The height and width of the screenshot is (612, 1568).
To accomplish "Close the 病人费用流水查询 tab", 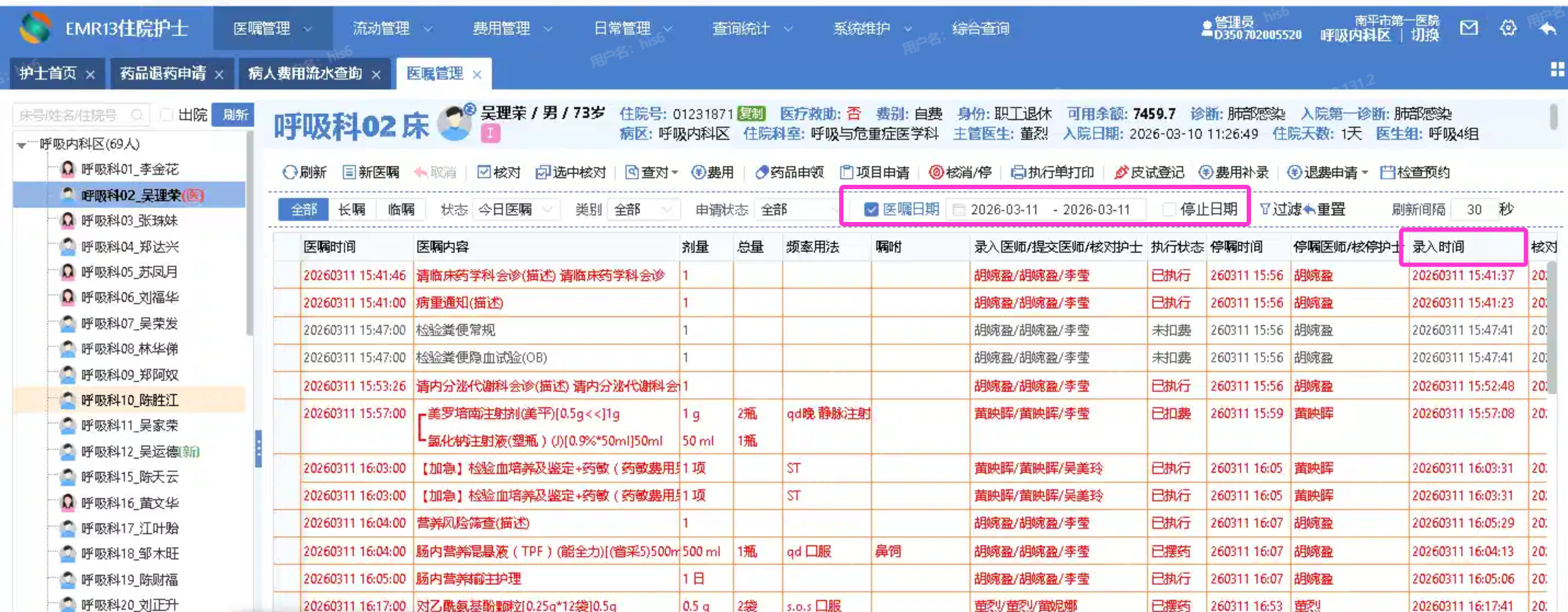I will click(x=376, y=74).
